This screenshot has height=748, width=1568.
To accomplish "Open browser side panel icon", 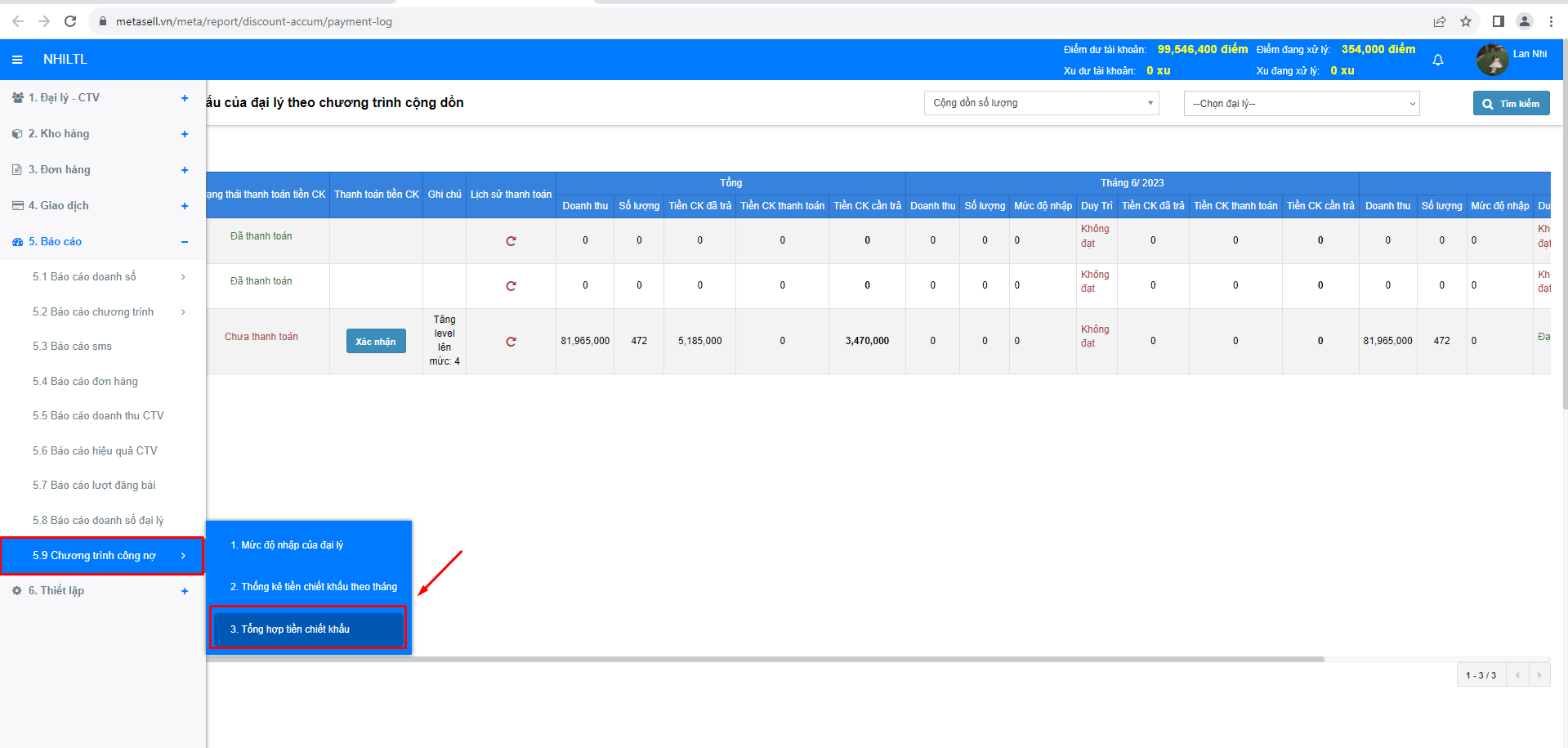I will coord(1498,21).
